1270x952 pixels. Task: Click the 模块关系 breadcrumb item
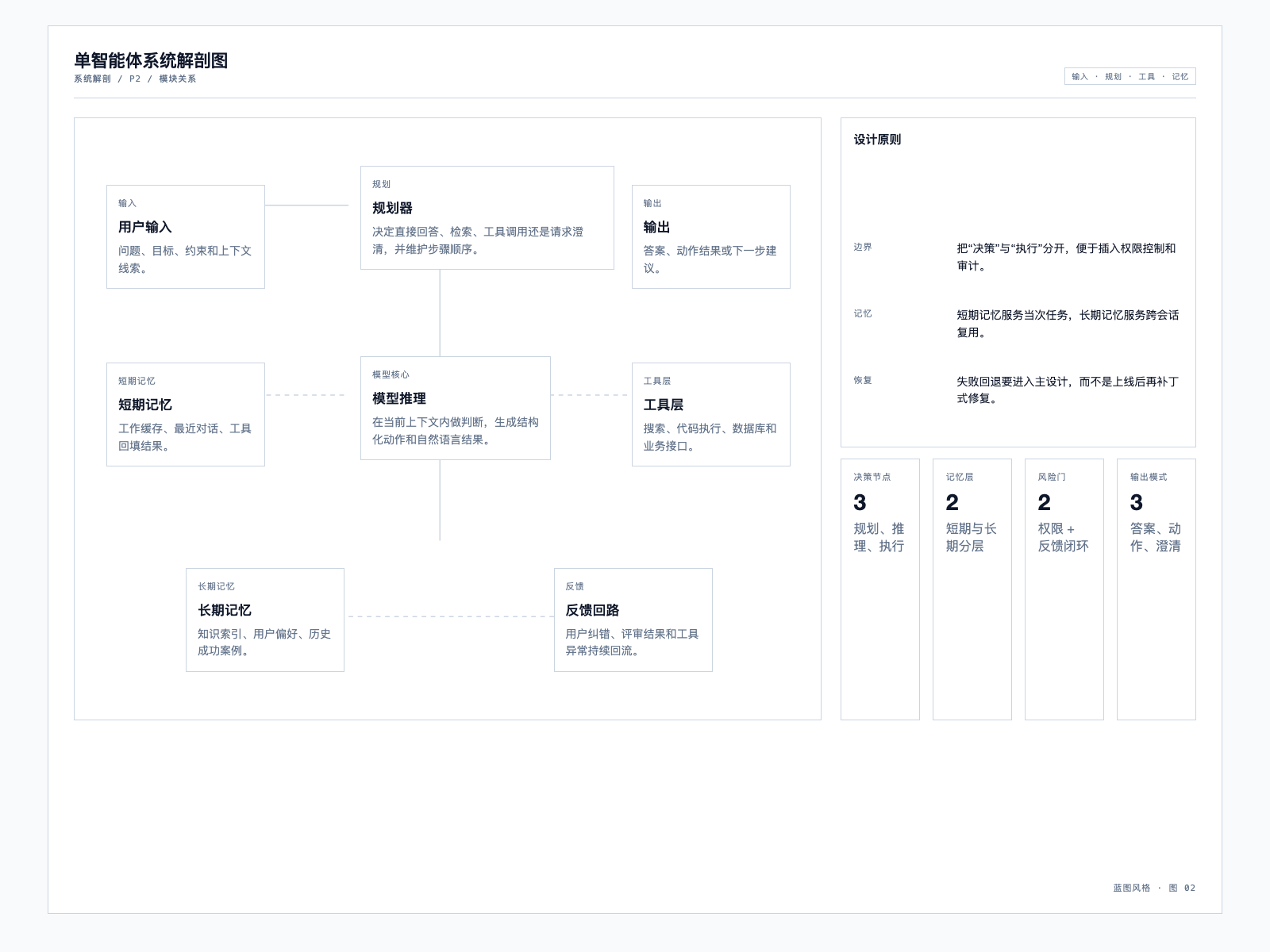tap(177, 79)
